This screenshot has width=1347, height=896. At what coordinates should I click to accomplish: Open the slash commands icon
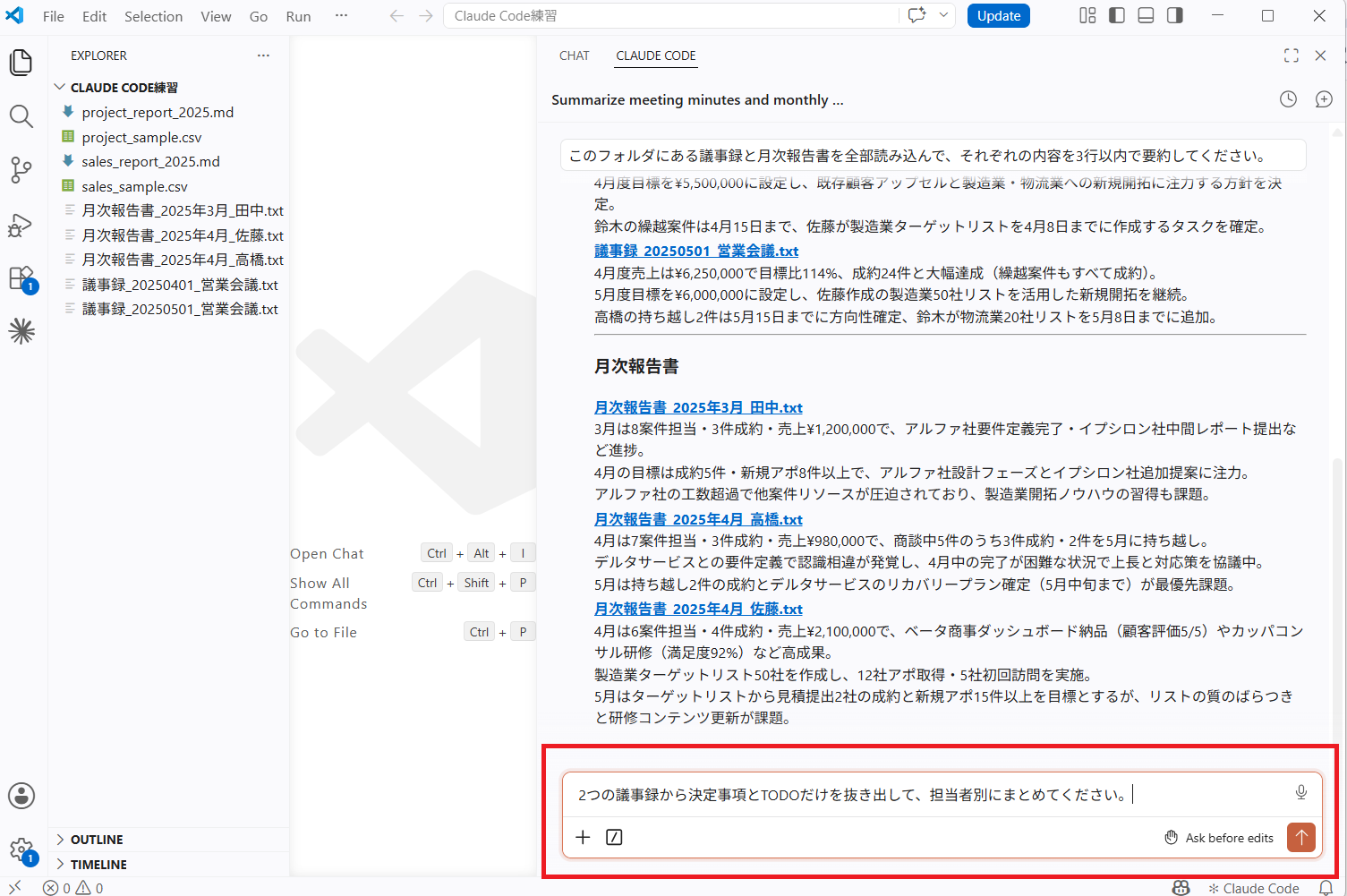point(614,837)
